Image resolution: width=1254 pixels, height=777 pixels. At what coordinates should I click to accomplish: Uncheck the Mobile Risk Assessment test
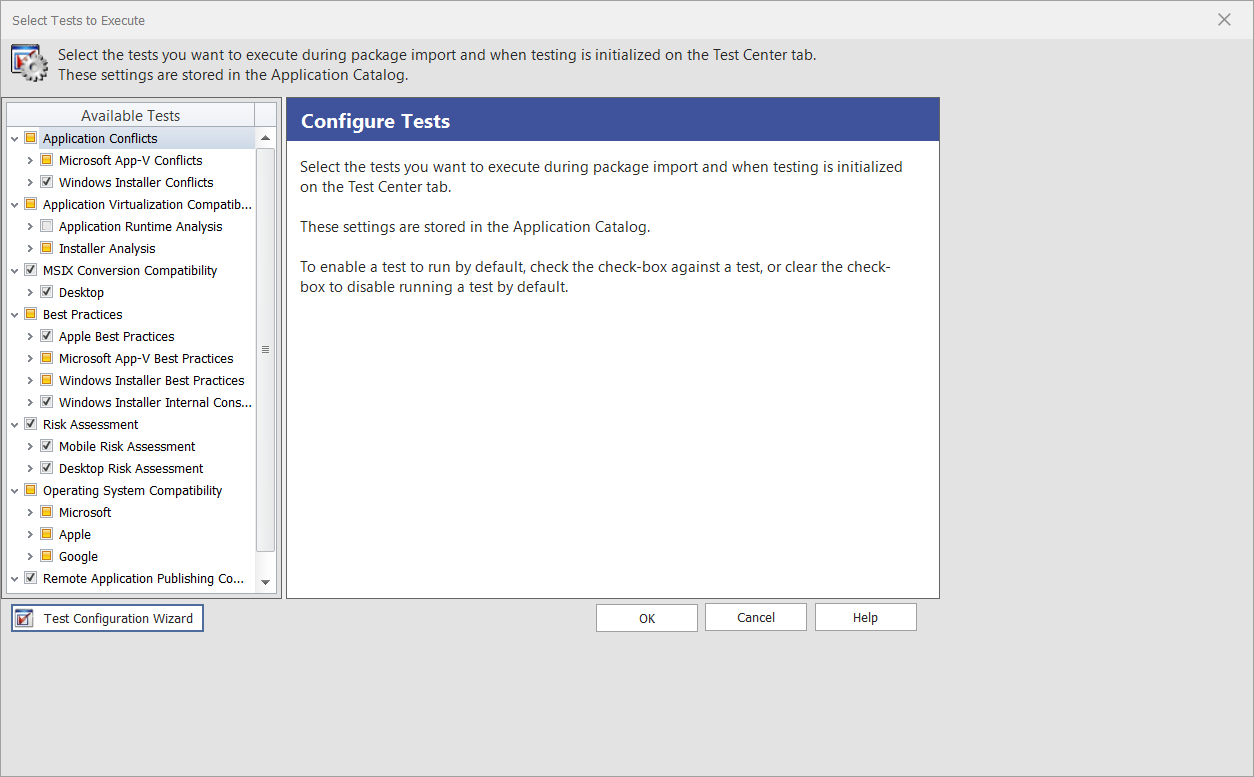(47, 446)
